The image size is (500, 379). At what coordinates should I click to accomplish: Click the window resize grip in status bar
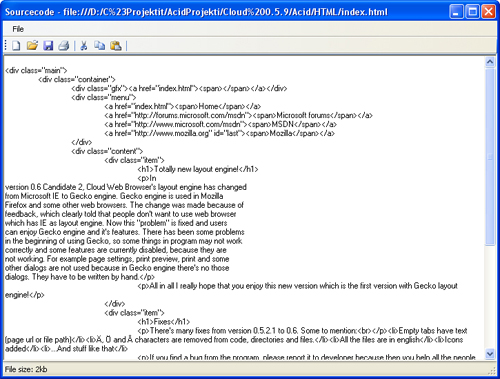(492, 371)
